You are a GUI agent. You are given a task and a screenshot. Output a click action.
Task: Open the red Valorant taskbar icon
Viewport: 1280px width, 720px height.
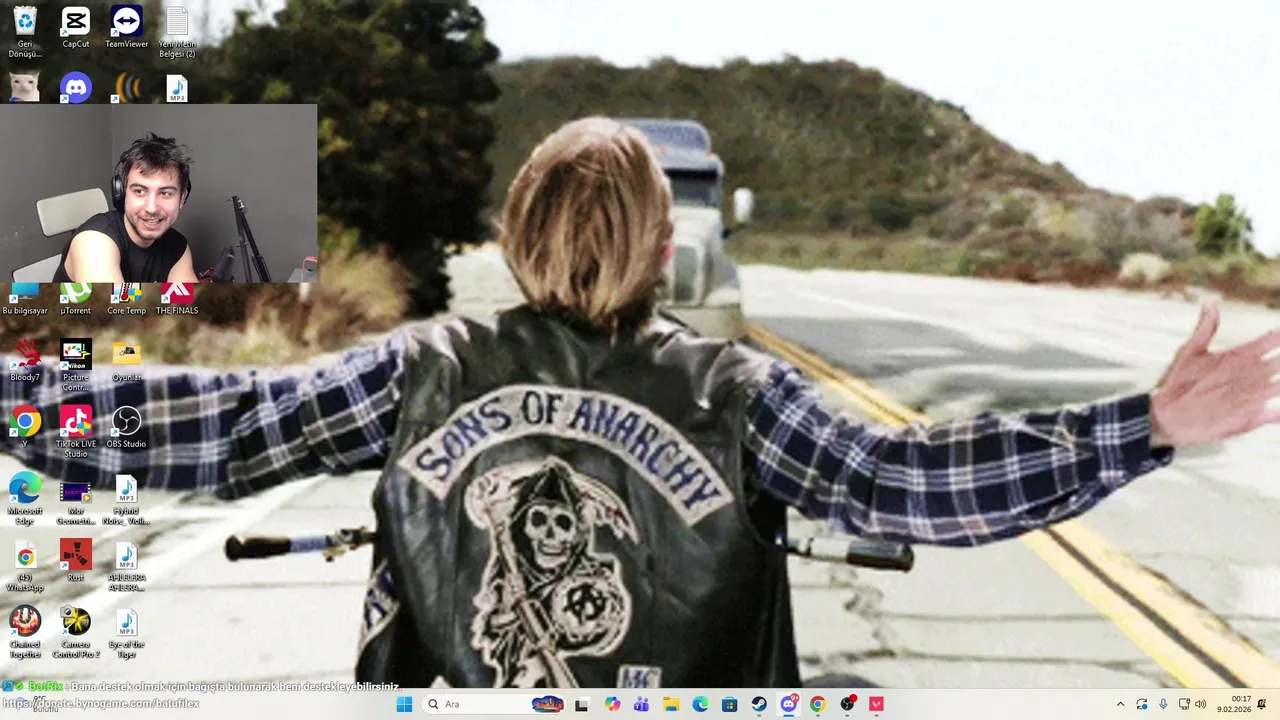(x=877, y=704)
